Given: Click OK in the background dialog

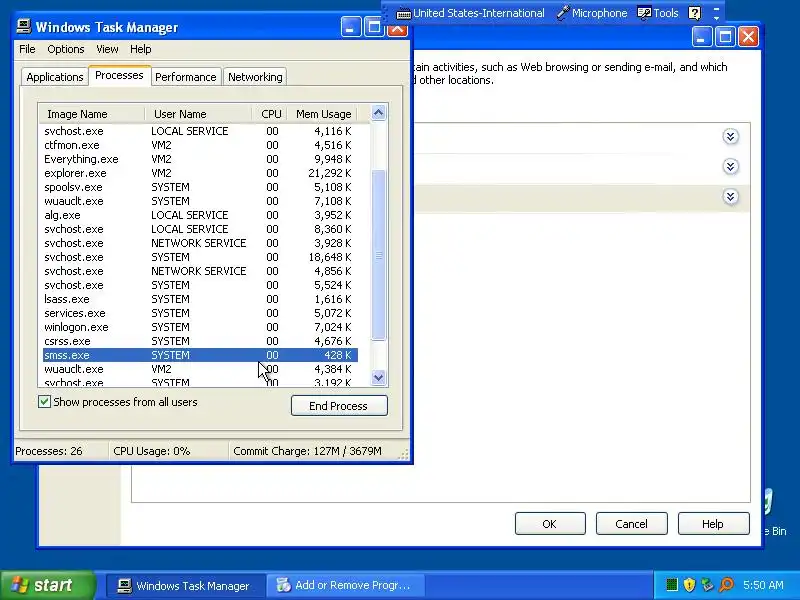Looking at the screenshot, I should tap(550, 524).
